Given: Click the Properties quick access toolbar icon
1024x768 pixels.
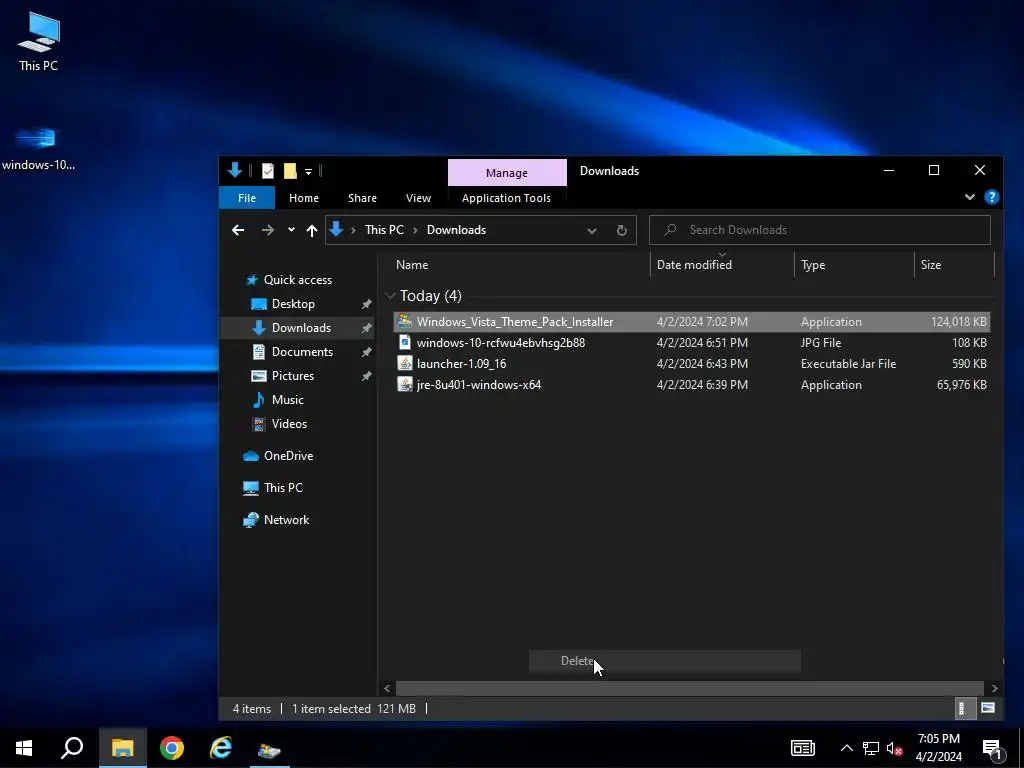Looking at the screenshot, I should click(268, 171).
